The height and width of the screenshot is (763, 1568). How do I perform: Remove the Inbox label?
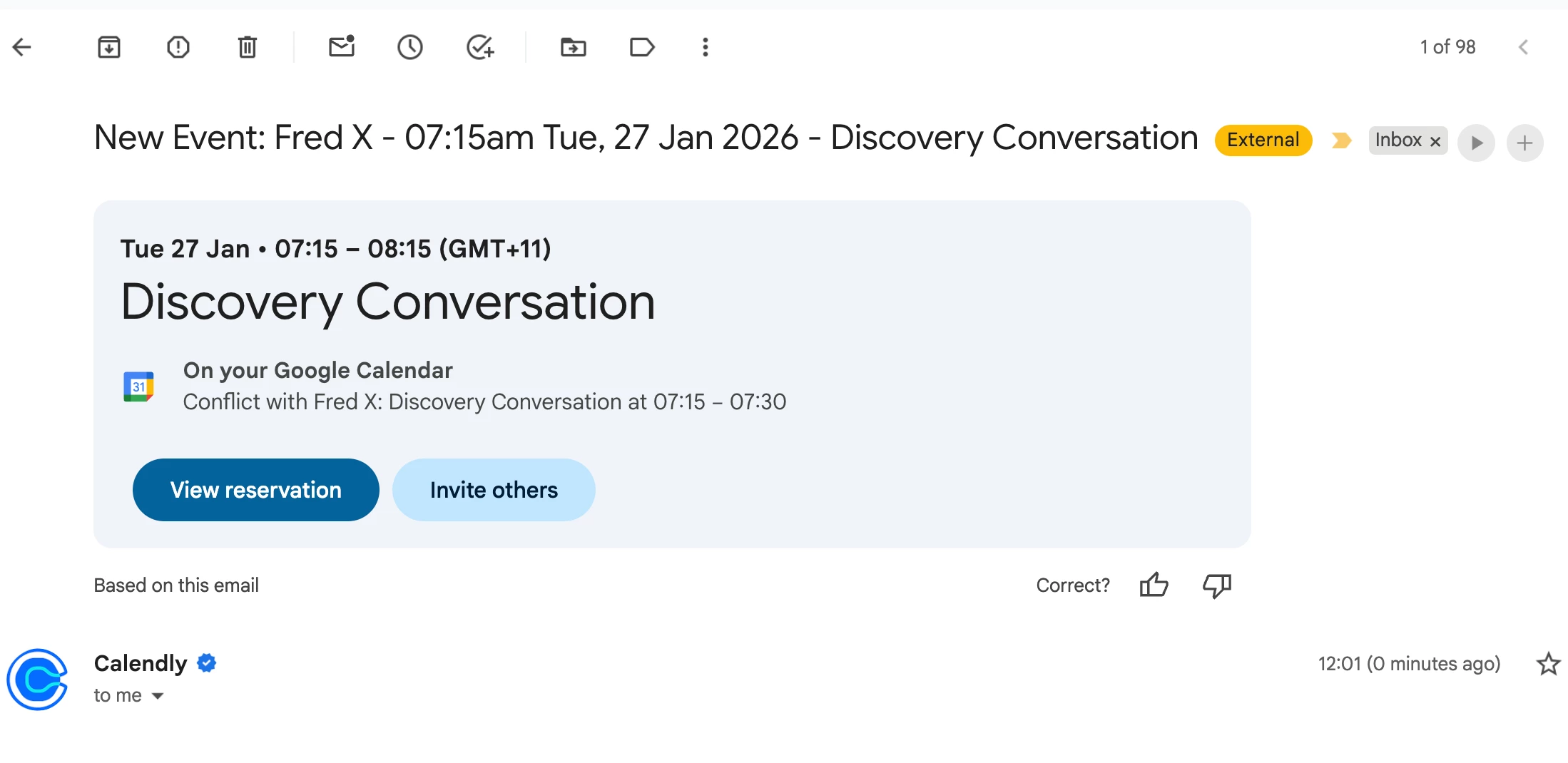click(1435, 141)
